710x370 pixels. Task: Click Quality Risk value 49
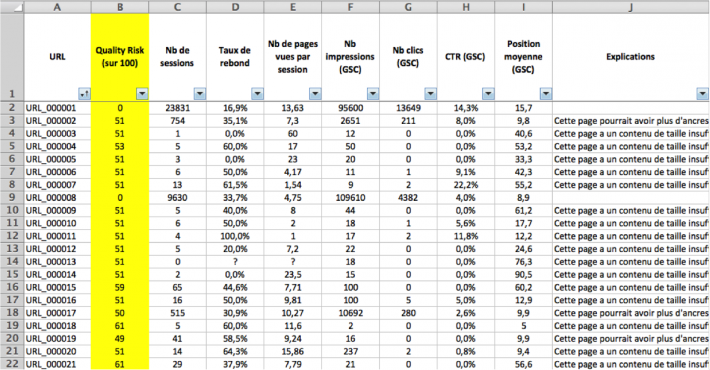tap(120, 338)
